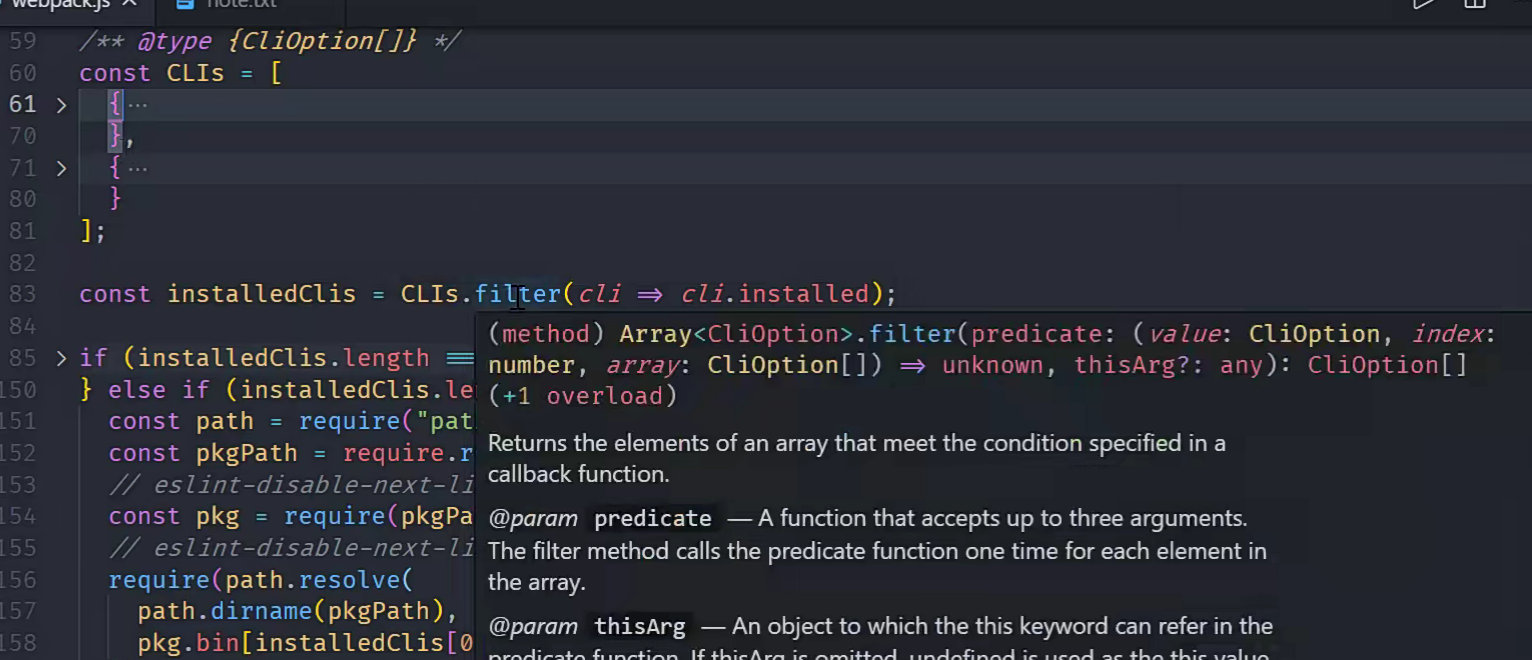Expand the folded block at line 61
The image size is (1532, 660).
61,105
